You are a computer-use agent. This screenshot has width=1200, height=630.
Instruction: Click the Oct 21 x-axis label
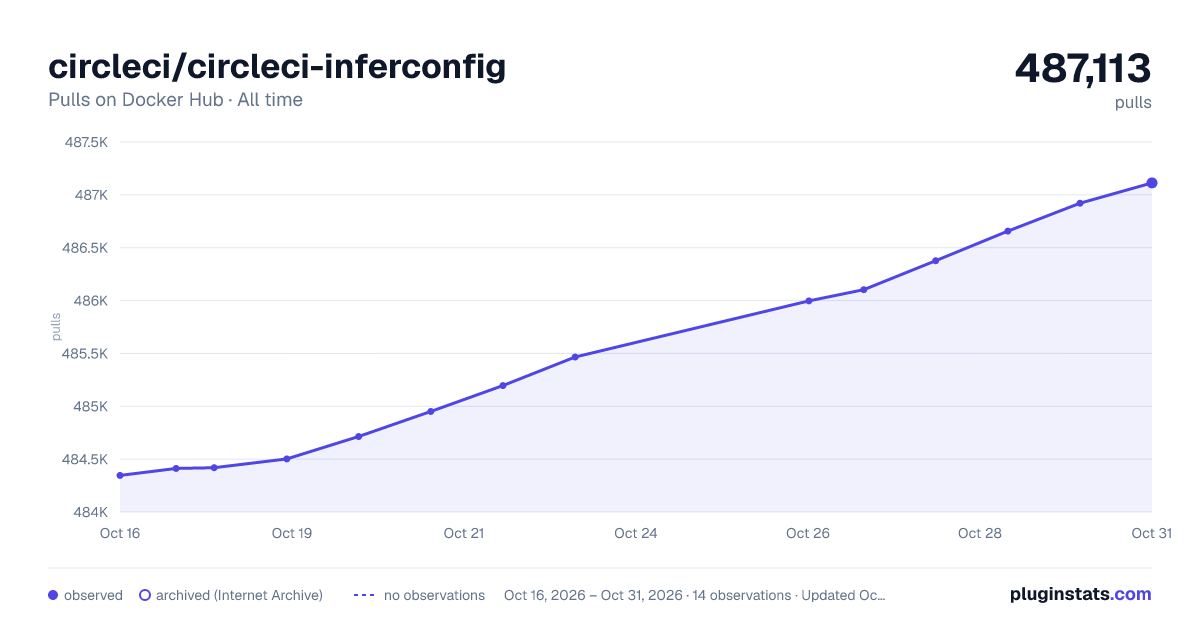[x=464, y=533]
